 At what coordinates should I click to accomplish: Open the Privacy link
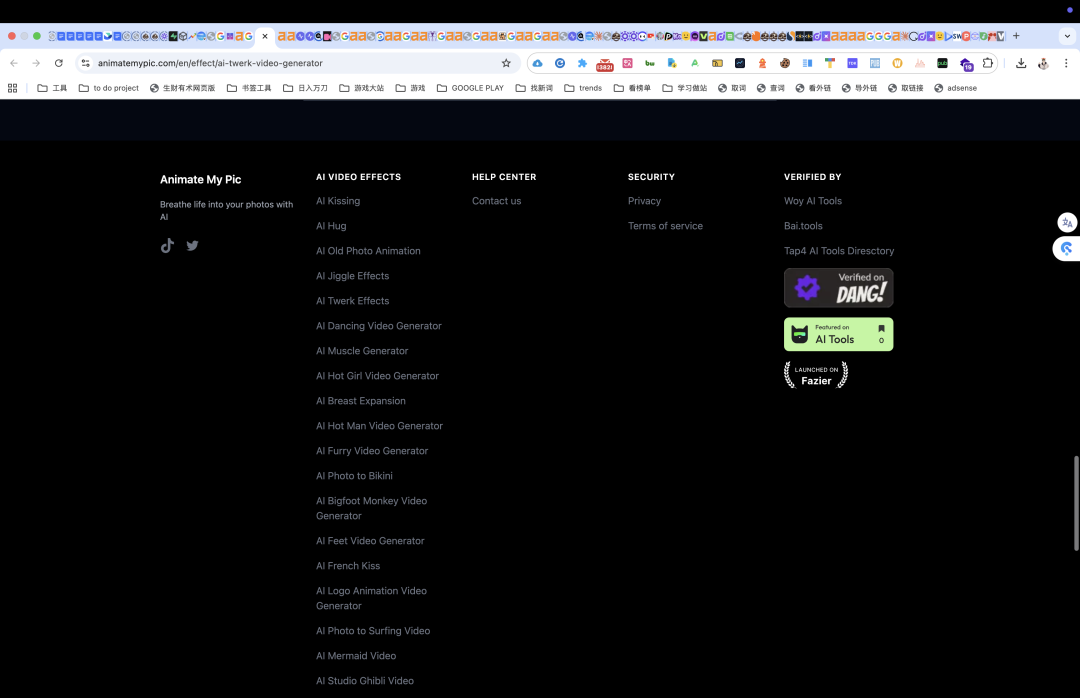point(644,201)
